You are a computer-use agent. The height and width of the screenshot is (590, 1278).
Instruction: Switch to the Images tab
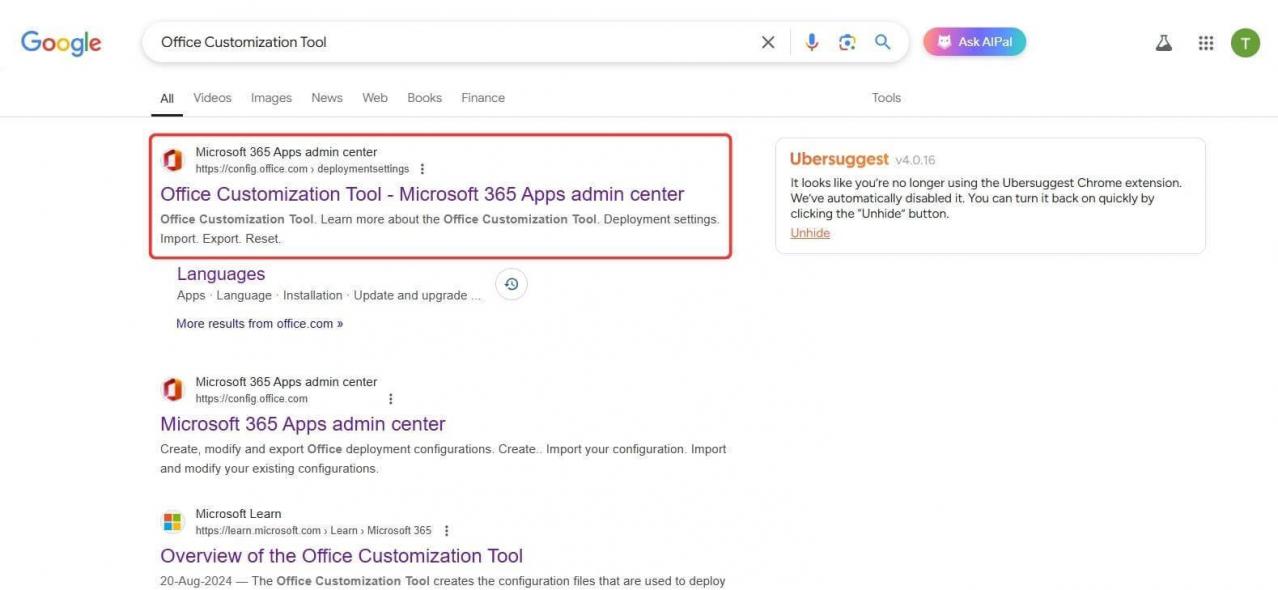coord(269,97)
